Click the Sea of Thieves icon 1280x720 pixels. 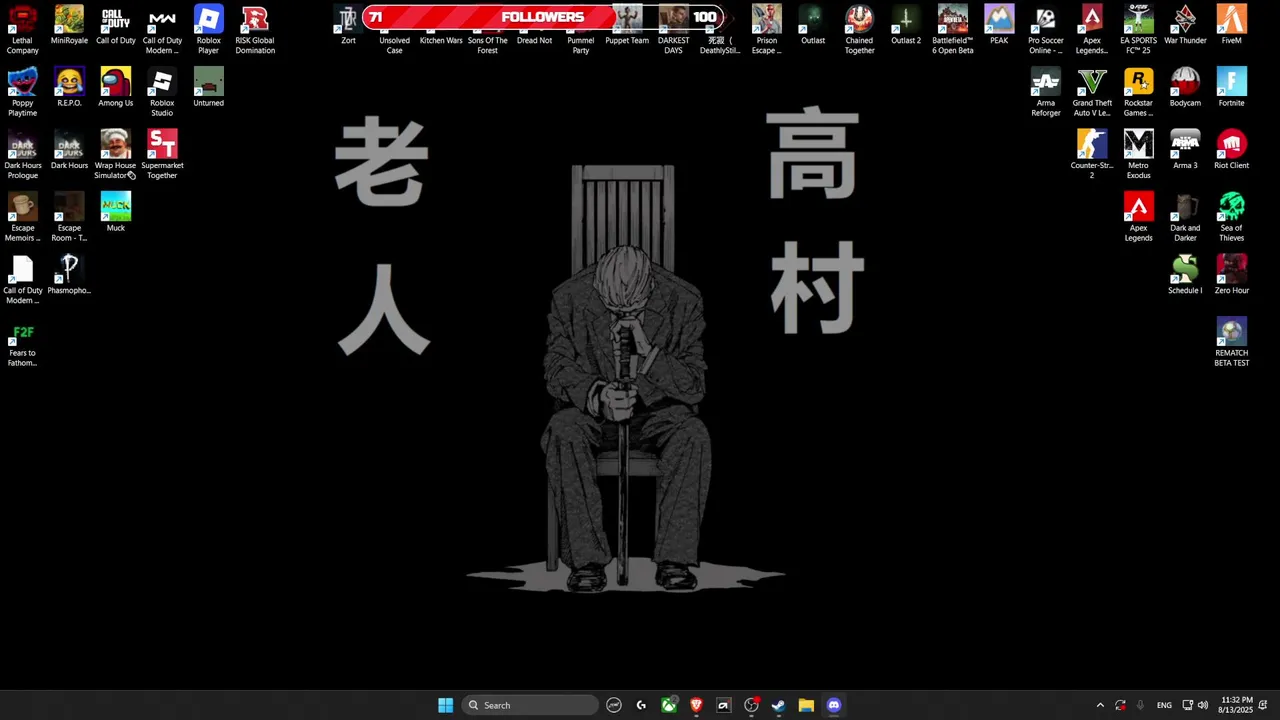pos(1231,218)
